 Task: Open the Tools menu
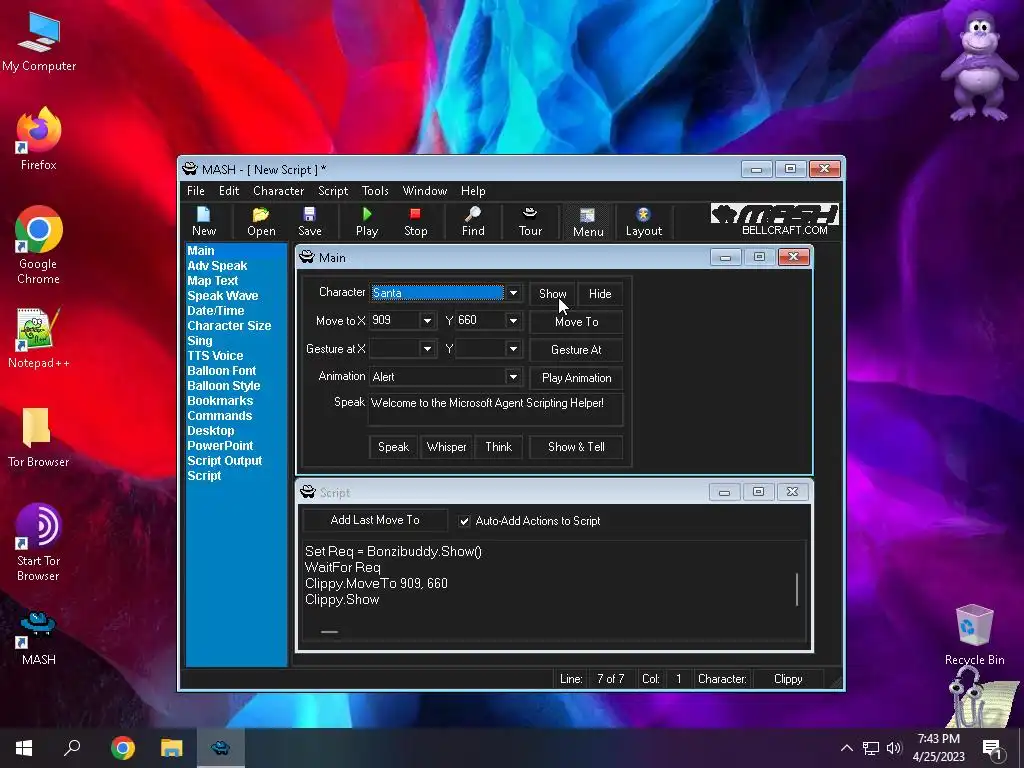click(x=375, y=191)
